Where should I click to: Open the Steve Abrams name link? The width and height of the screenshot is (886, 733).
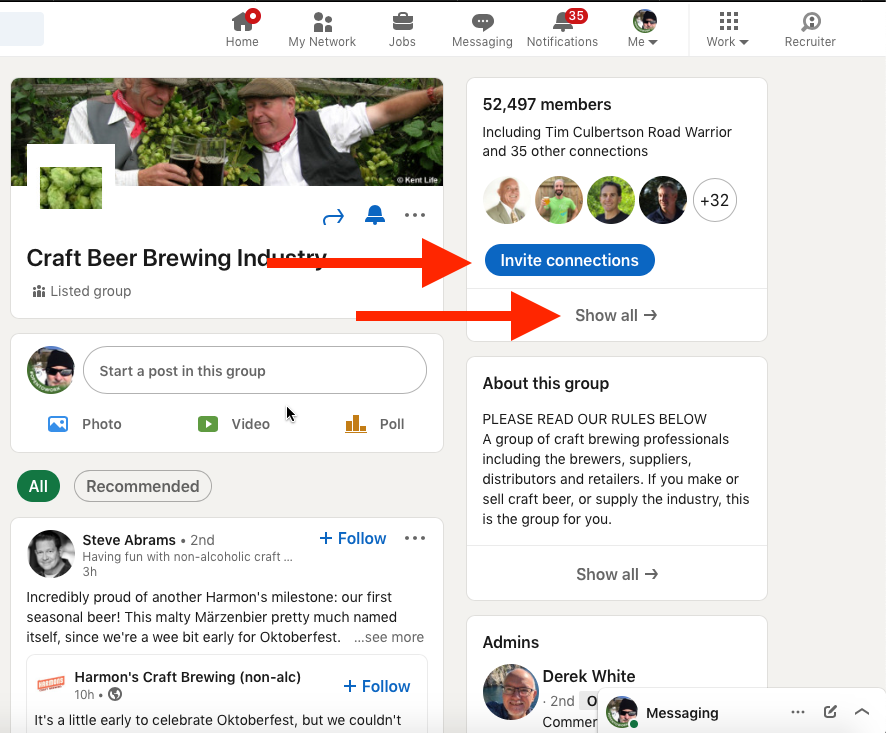[129, 540]
